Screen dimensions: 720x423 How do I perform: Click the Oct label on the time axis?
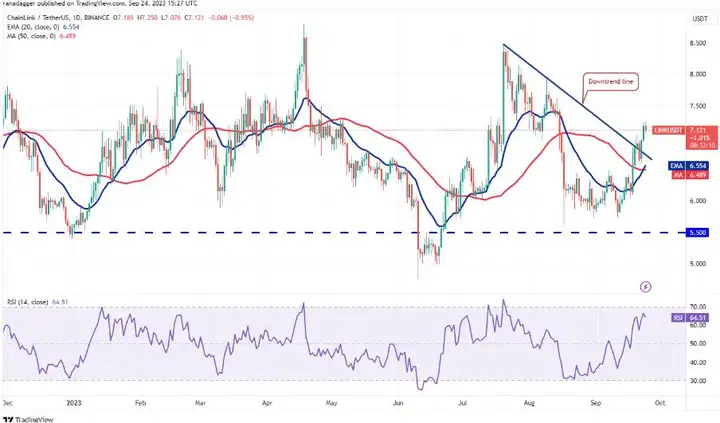tap(659, 403)
